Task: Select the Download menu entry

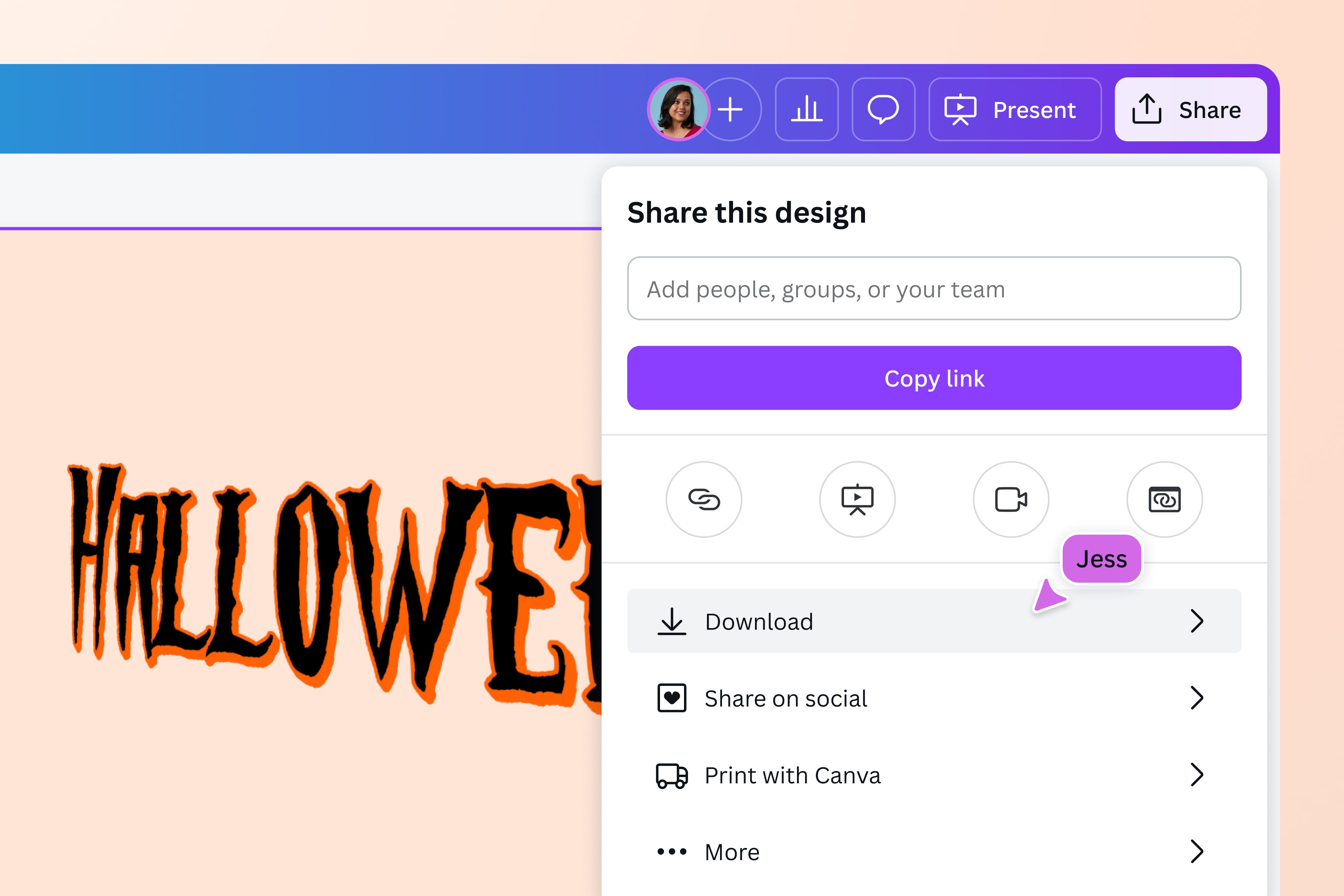Action: [x=760, y=622]
